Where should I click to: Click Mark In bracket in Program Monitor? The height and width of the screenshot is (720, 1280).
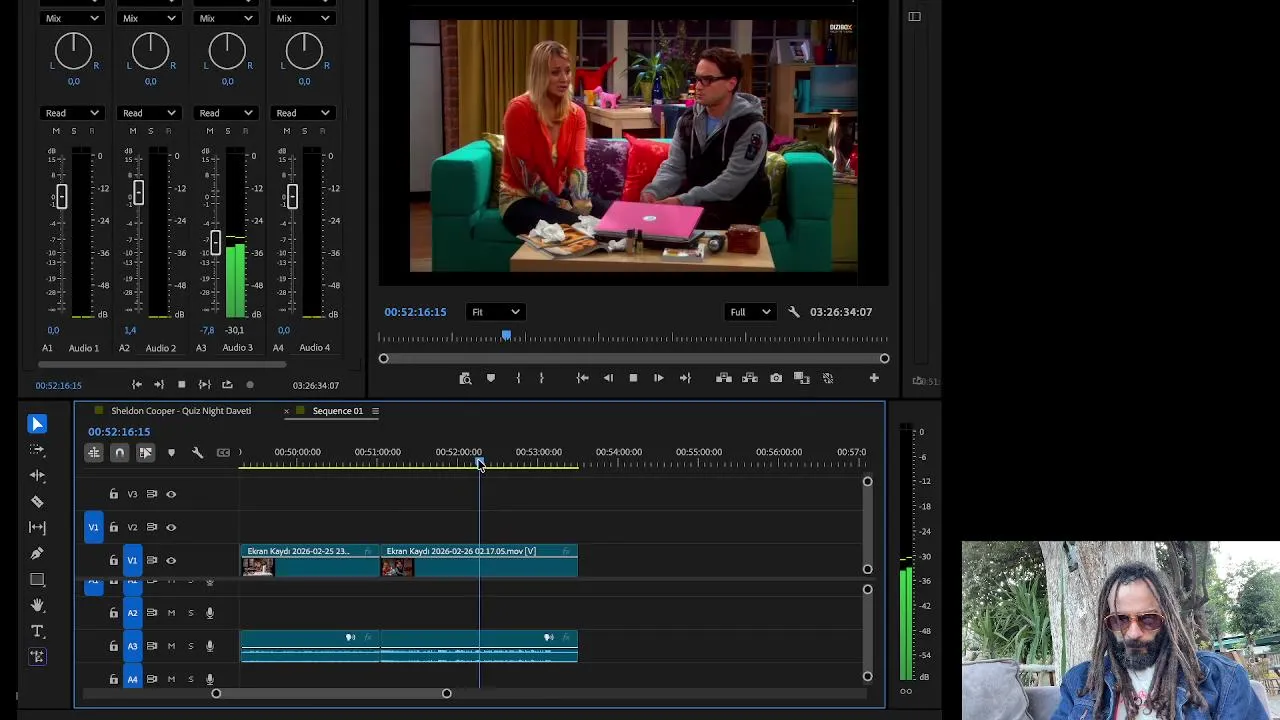coord(518,378)
